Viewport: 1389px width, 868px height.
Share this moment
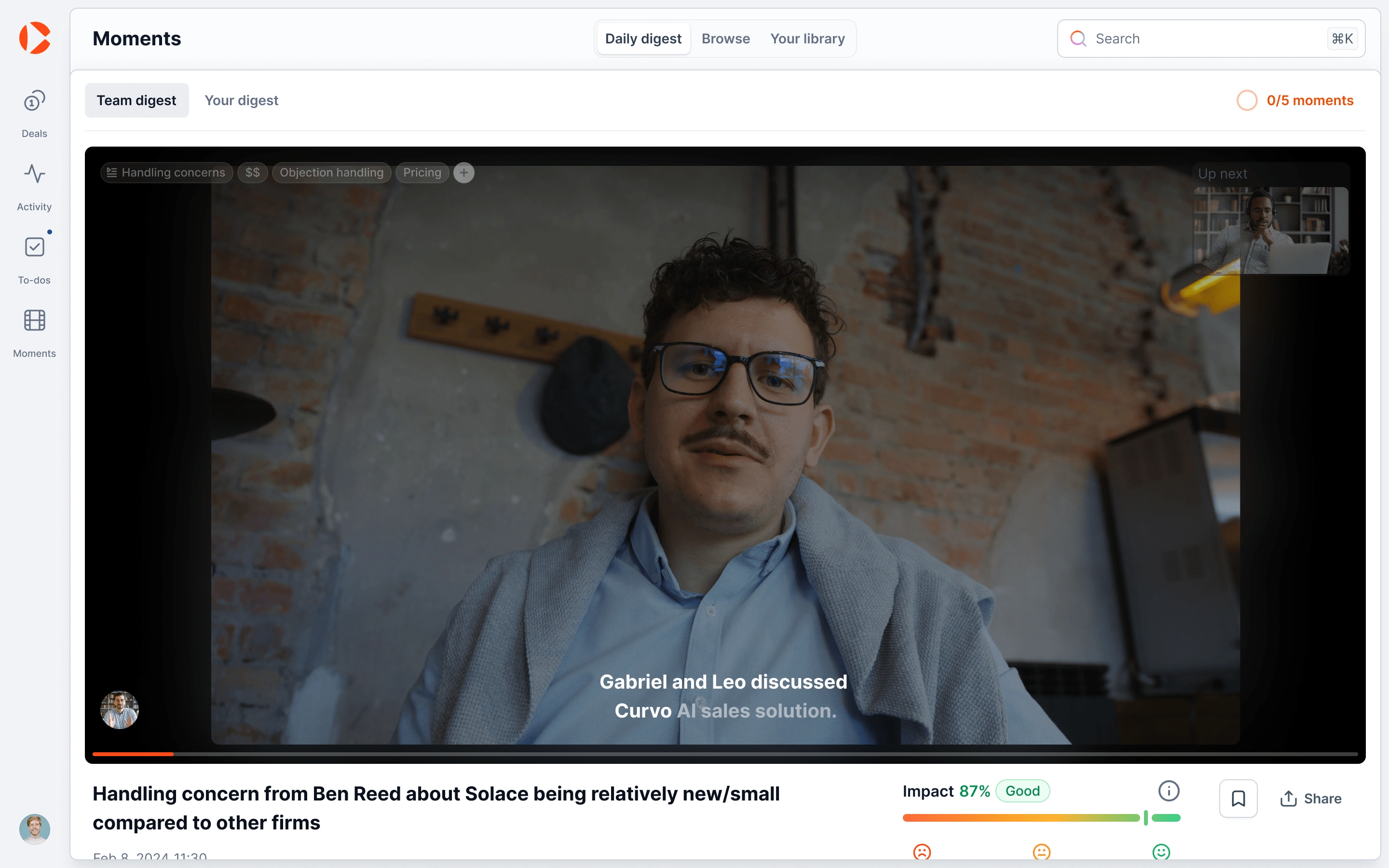coord(1310,799)
